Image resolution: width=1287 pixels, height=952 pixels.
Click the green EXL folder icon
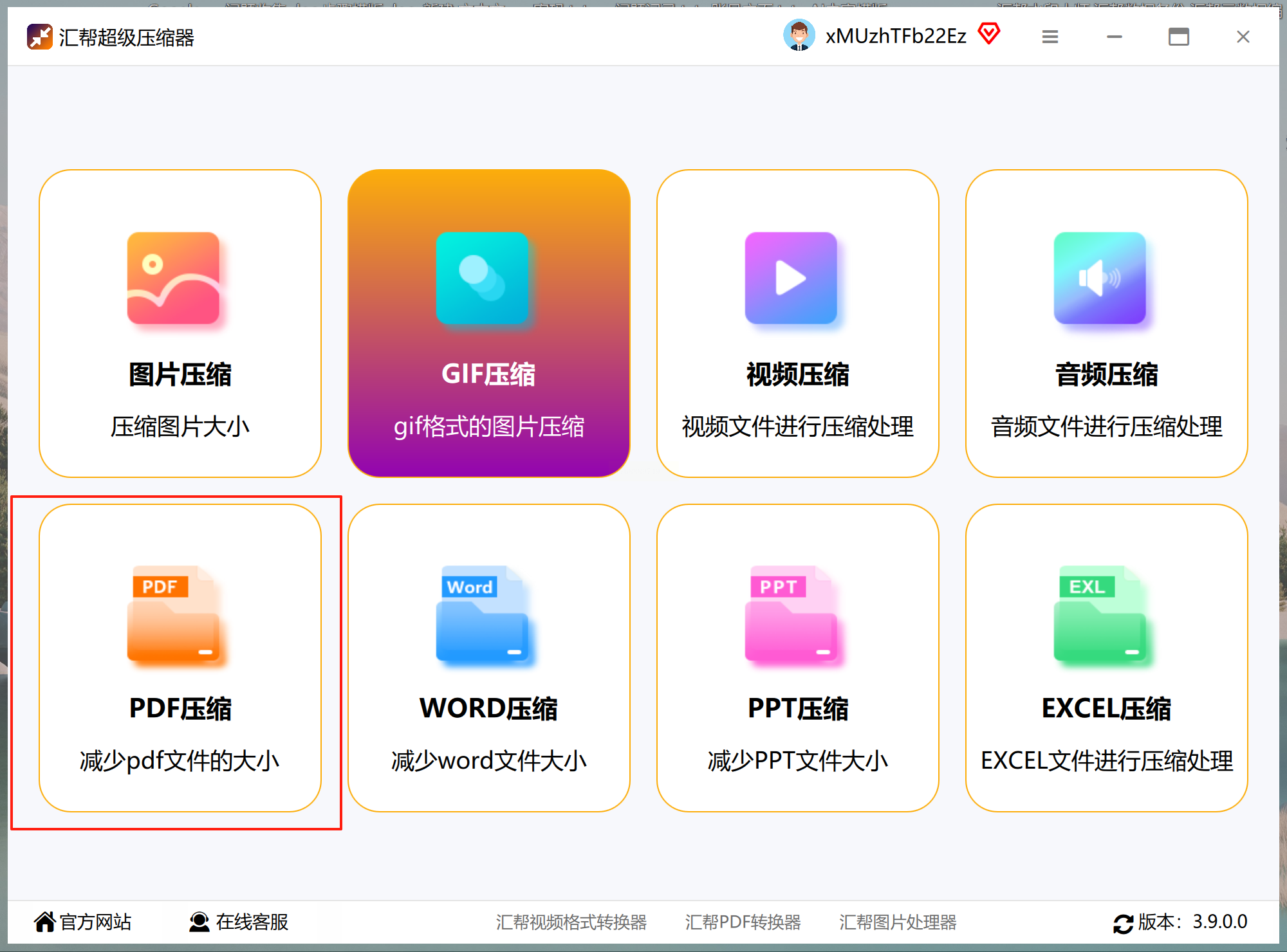pos(1100,614)
